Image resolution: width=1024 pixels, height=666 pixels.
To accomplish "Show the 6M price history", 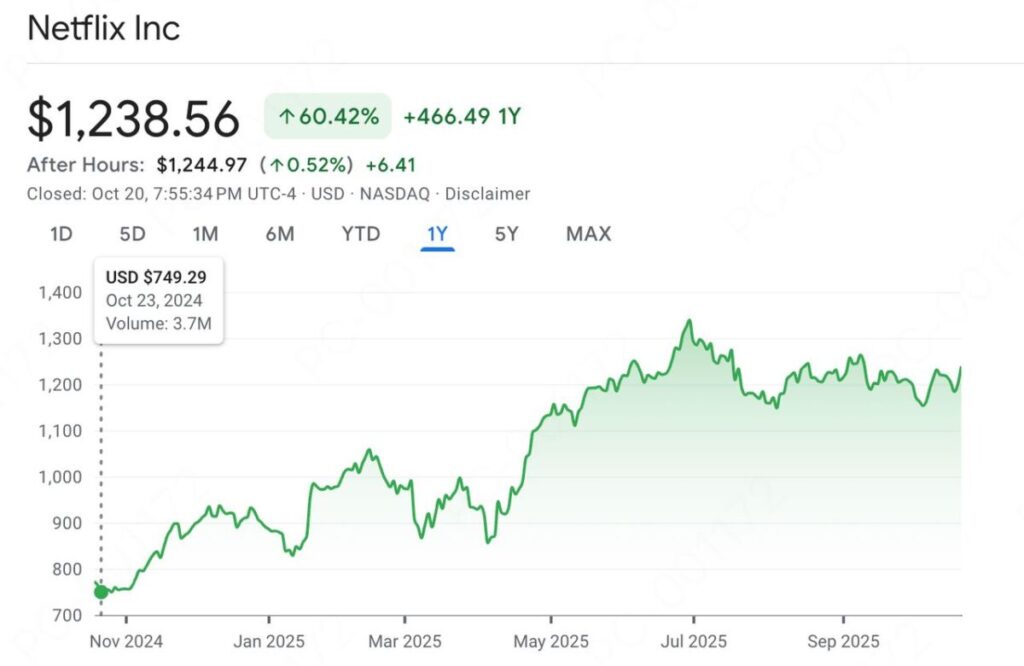I will [280, 234].
